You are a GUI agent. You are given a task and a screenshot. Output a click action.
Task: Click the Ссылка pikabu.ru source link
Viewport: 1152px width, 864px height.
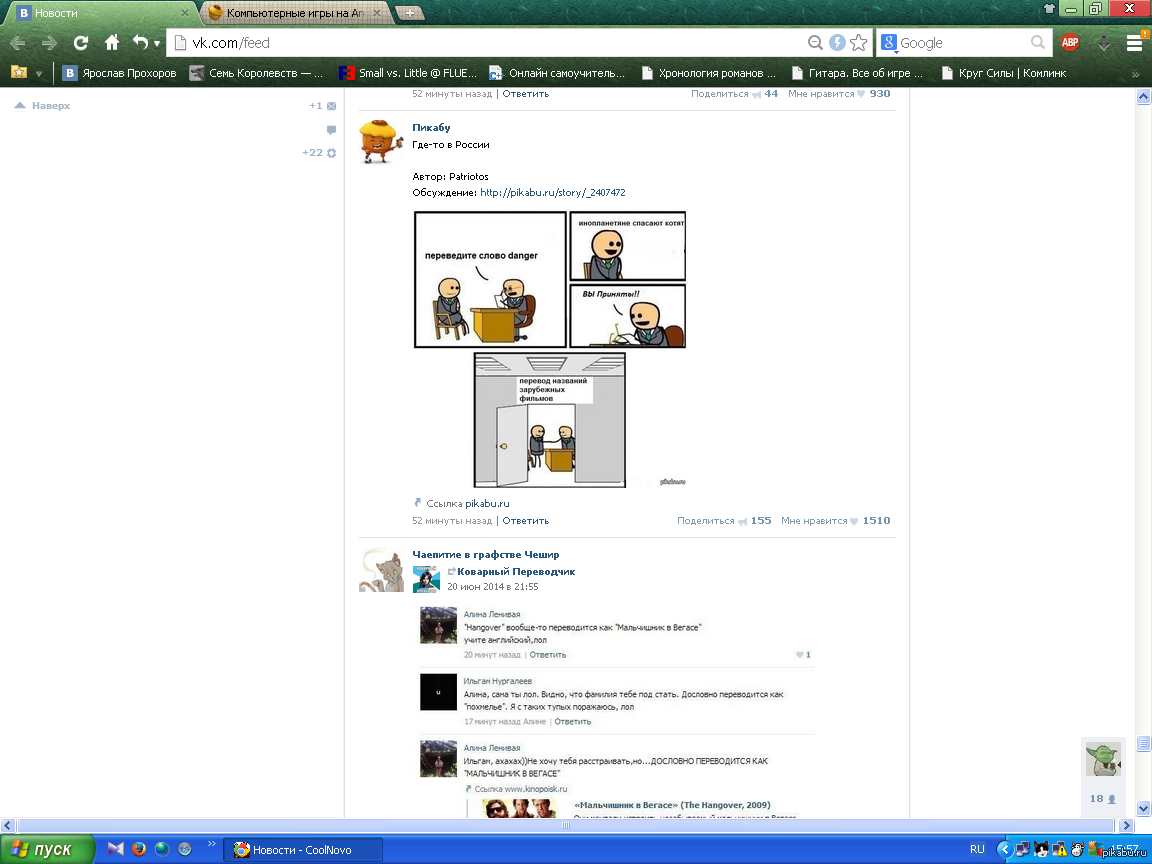point(487,504)
